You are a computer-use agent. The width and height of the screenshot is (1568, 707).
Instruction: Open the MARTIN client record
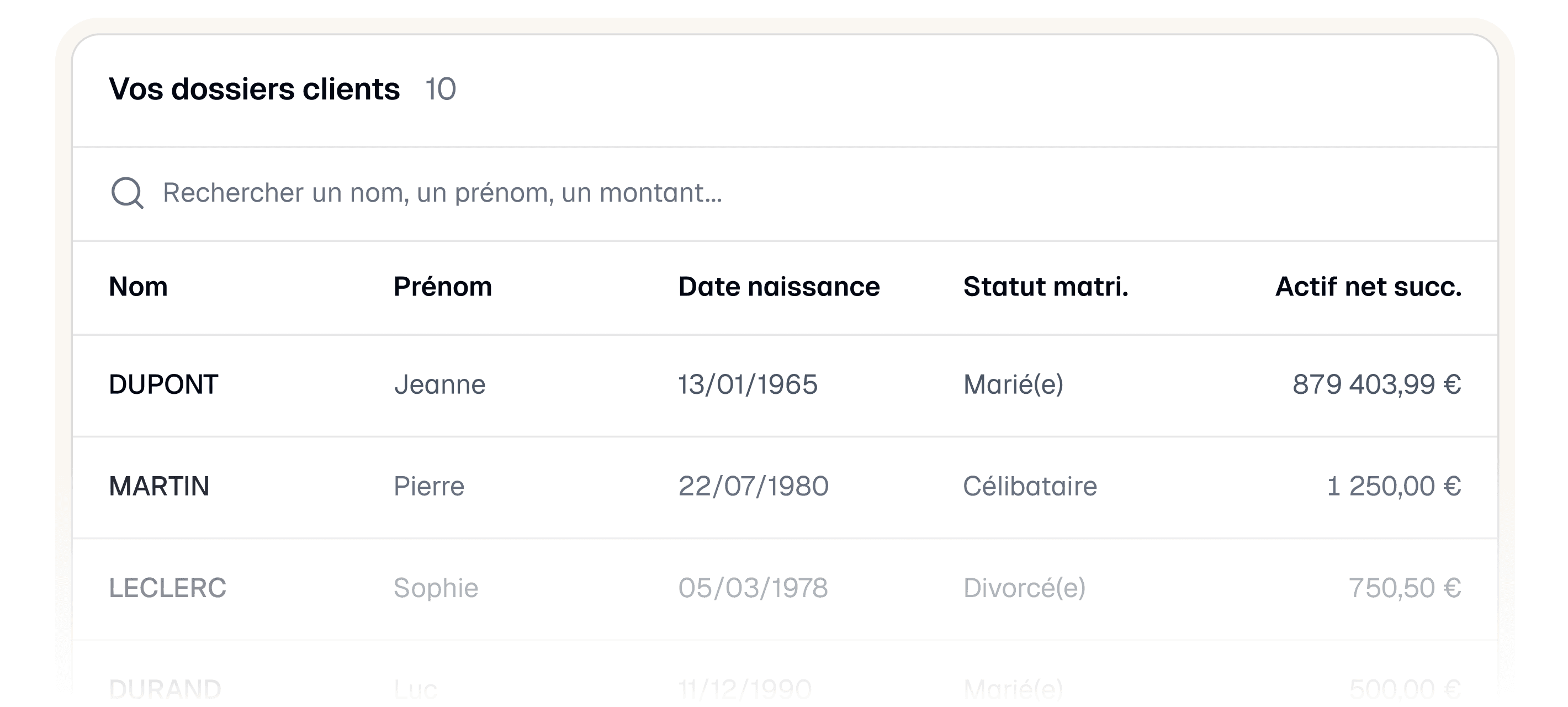click(x=159, y=487)
